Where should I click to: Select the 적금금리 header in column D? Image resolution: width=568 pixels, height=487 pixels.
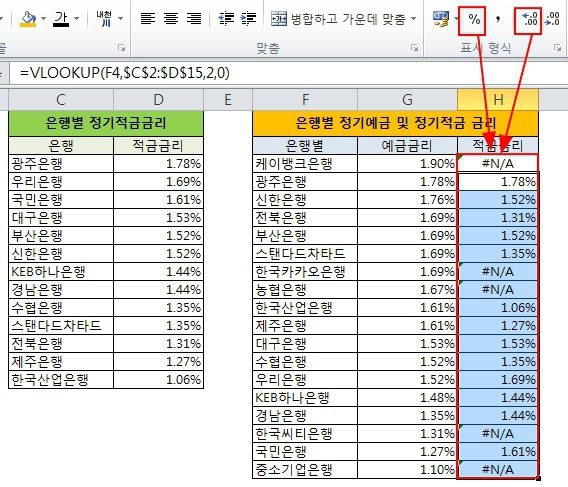pos(158,146)
